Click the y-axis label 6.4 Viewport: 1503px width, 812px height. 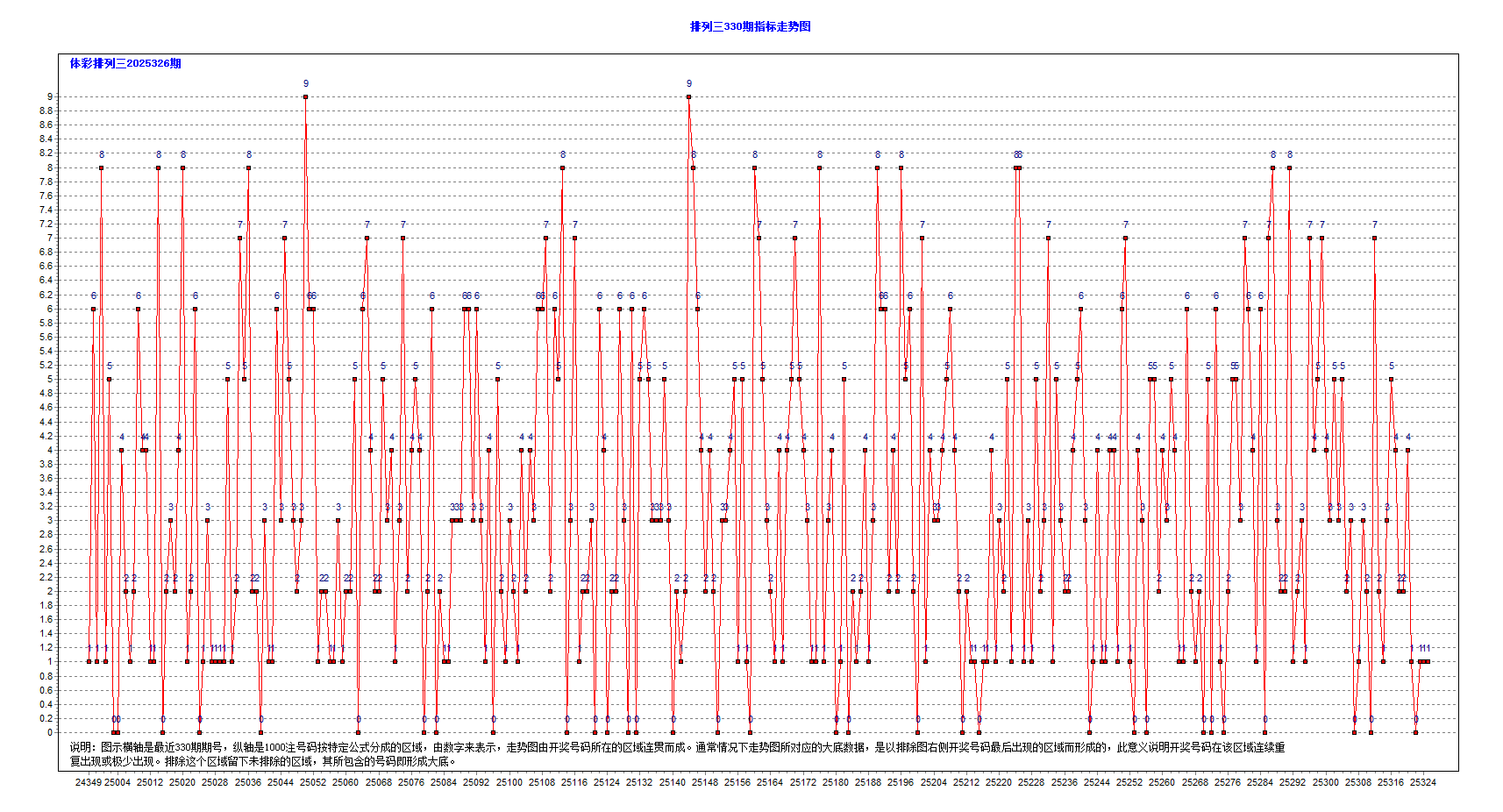46,281
